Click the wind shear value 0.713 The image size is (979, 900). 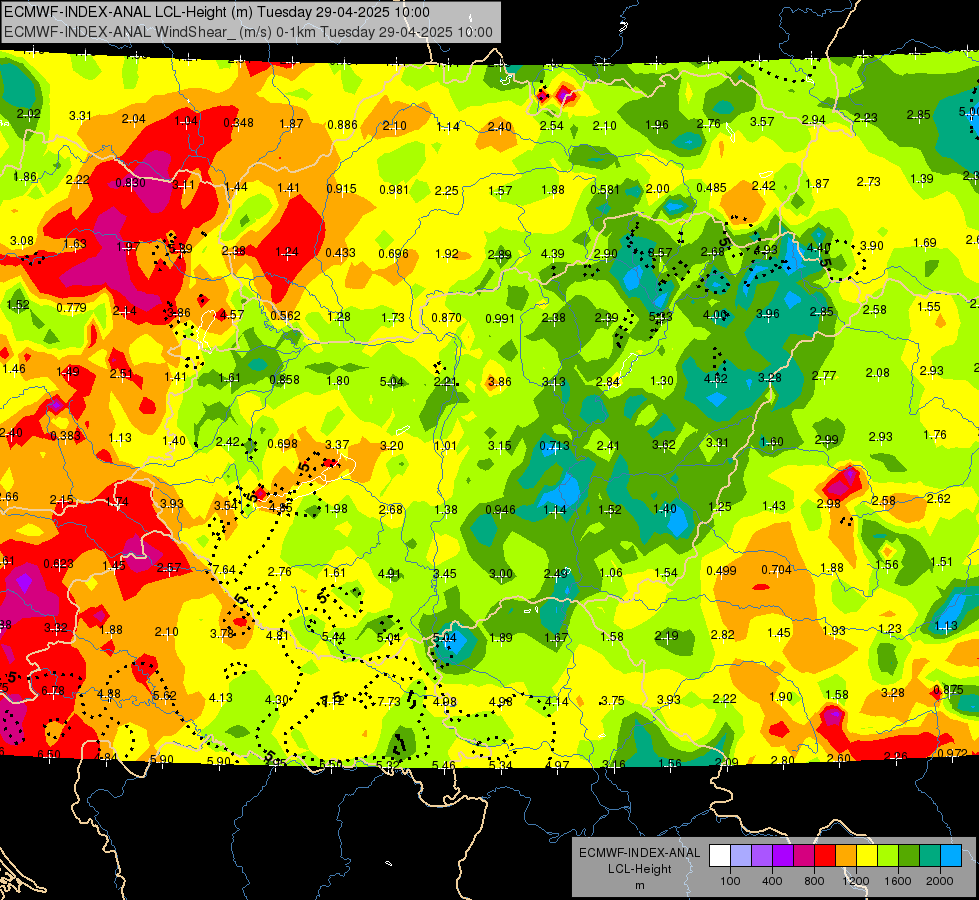point(554,445)
